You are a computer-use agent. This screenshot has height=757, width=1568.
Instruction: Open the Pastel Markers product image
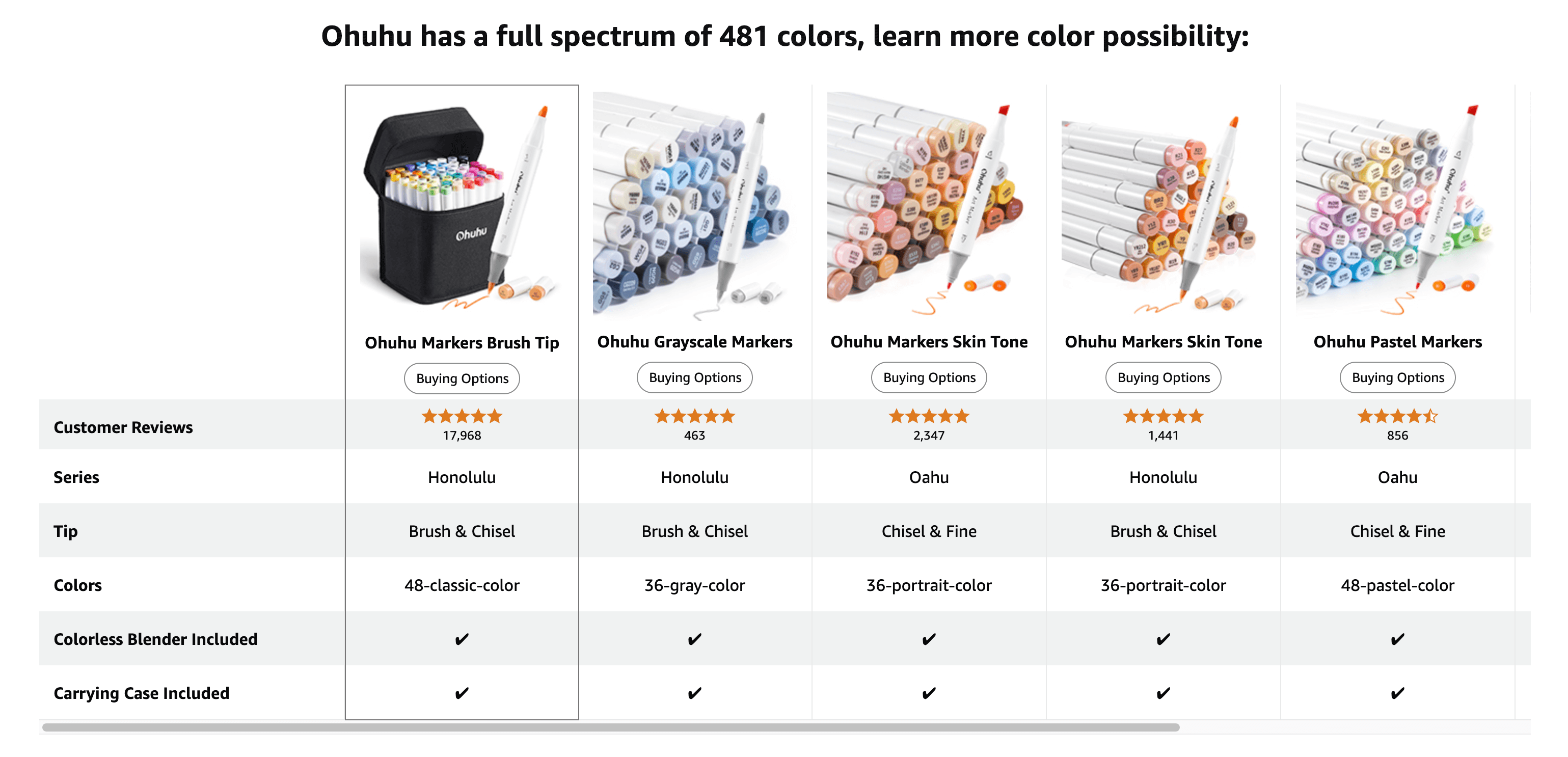pos(1397,206)
